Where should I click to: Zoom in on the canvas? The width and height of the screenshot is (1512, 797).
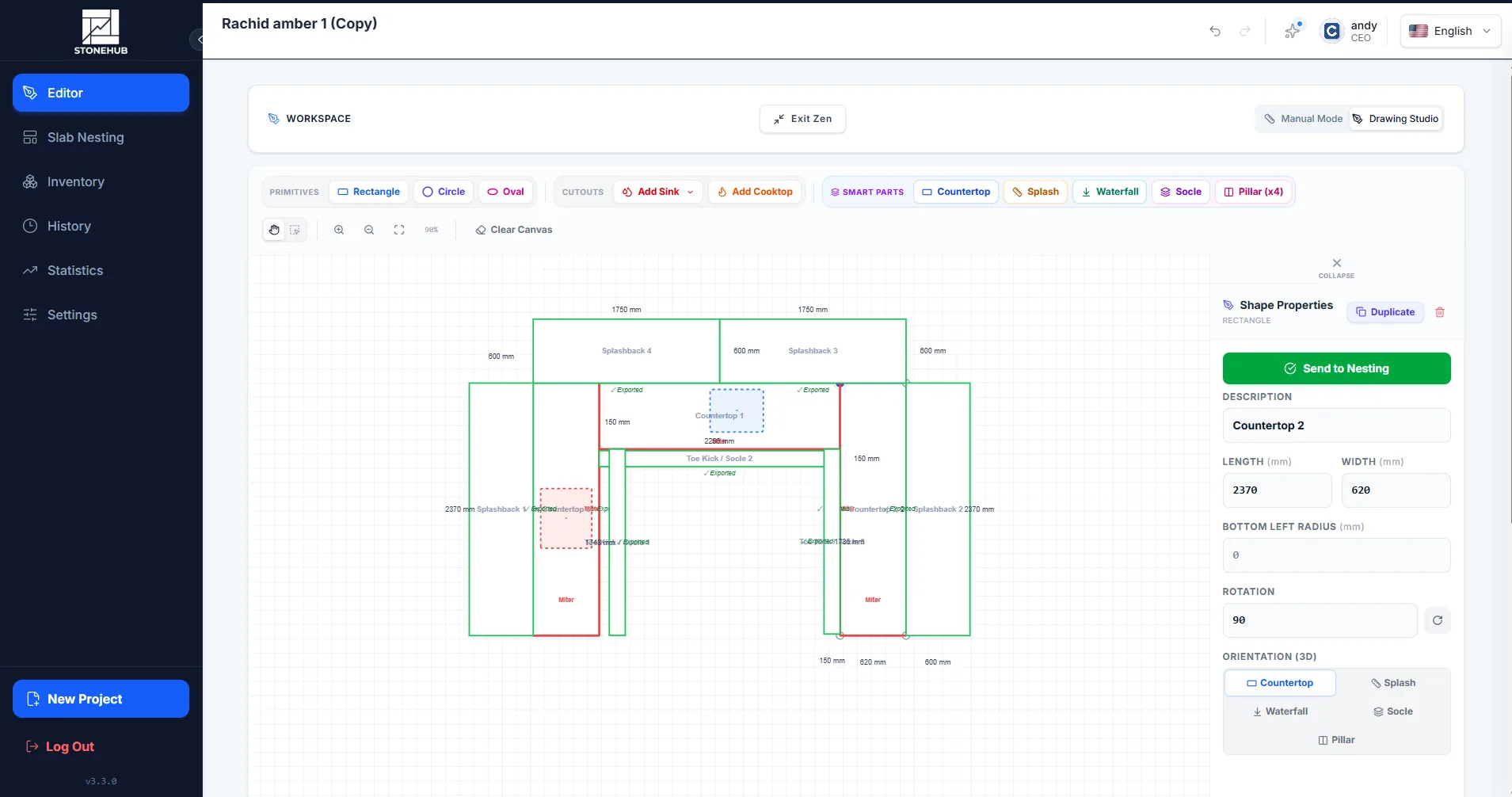339,230
